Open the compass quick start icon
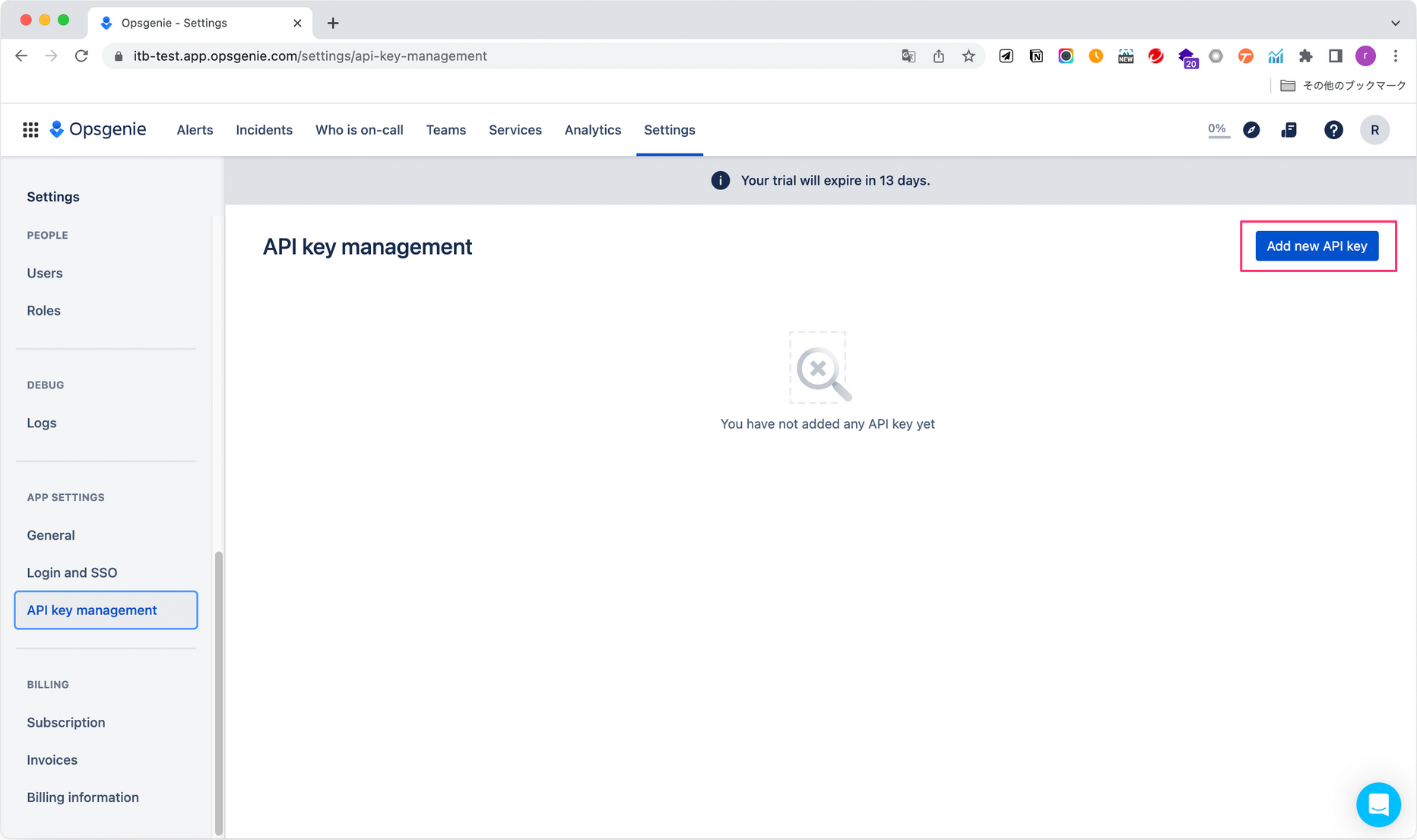Screen dimensions: 1417x840 coord(1251,130)
